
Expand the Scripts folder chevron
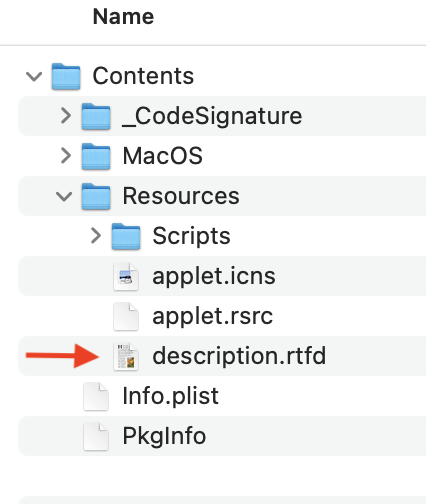pyautogui.click(x=96, y=236)
